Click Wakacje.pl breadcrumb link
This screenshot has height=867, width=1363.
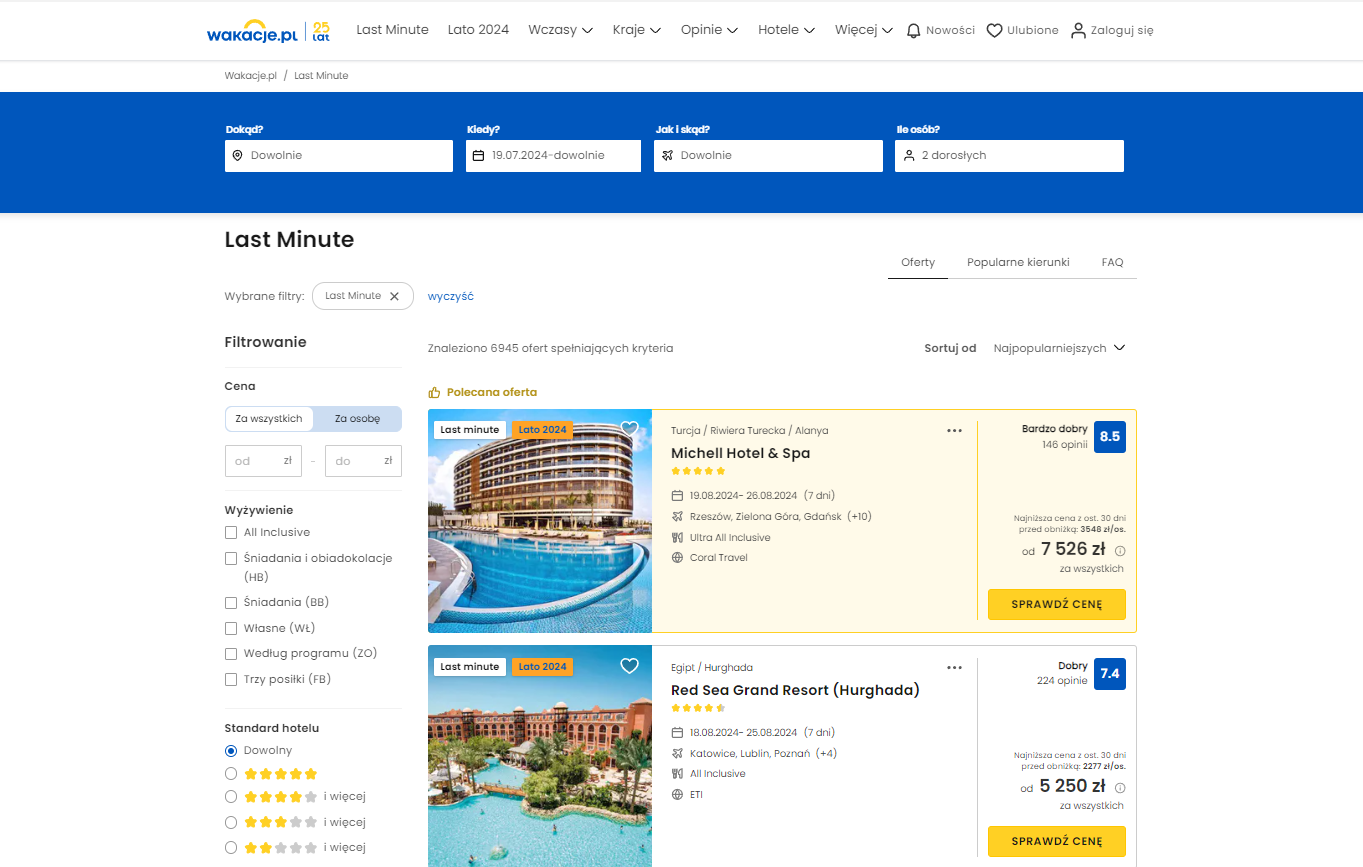pyautogui.click(x=250, y=76)
